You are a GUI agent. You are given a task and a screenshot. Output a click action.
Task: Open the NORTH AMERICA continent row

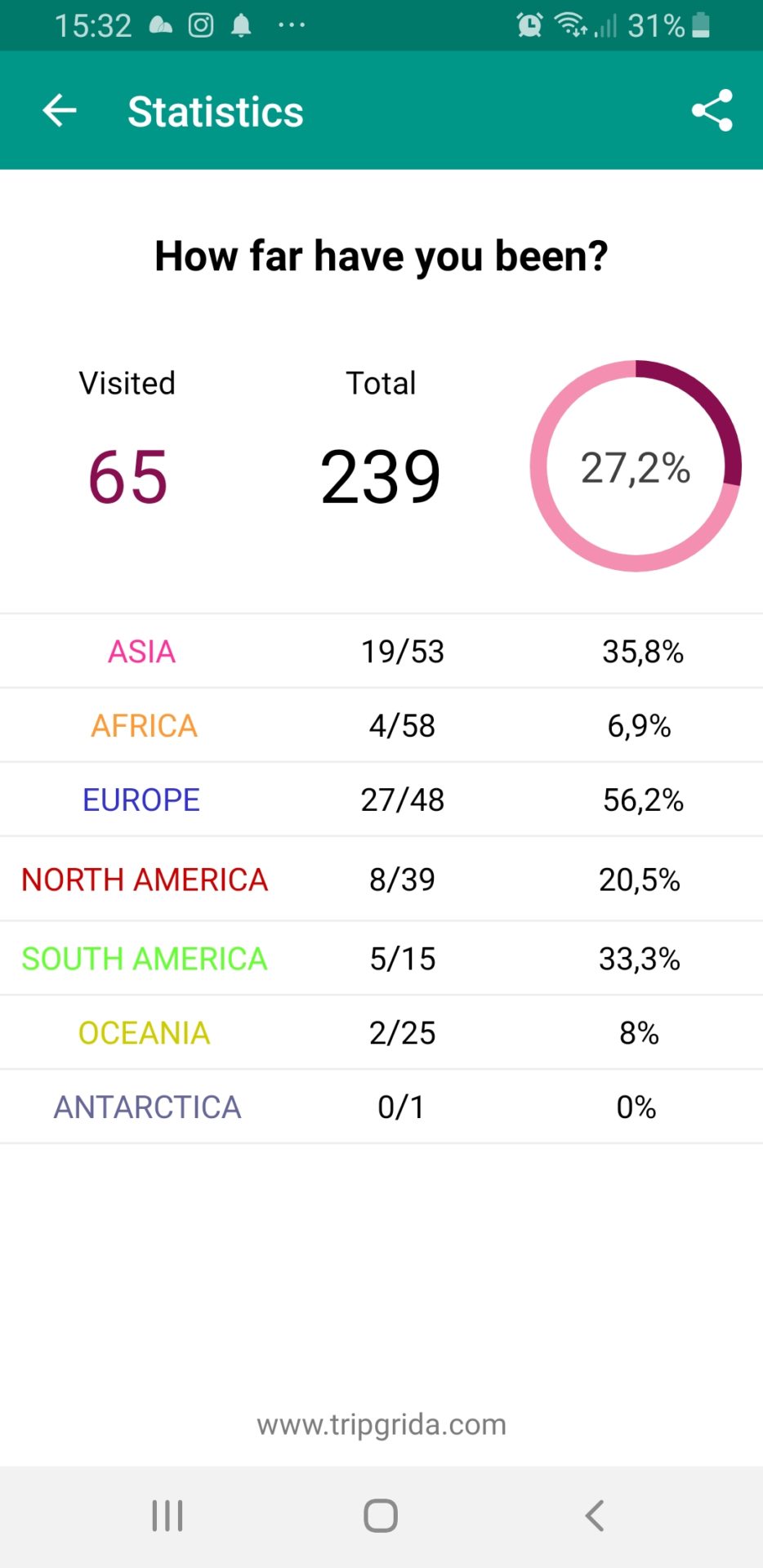pyautogui.click(x=145, y=880)
